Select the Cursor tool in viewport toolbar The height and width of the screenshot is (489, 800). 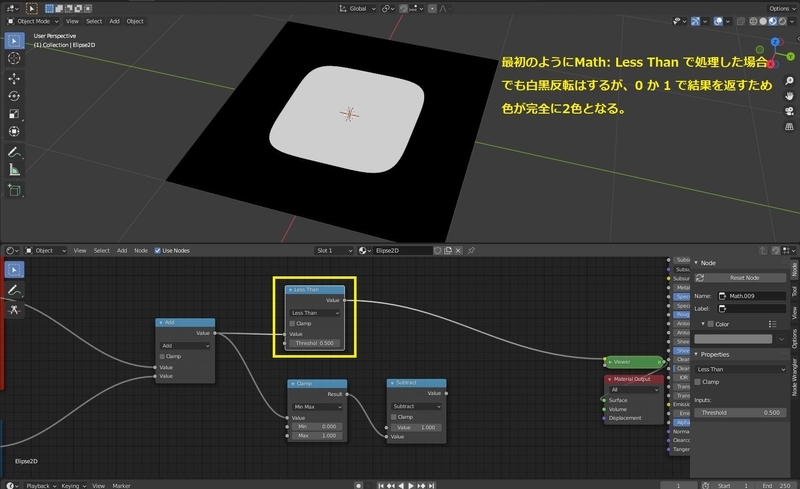14,58
